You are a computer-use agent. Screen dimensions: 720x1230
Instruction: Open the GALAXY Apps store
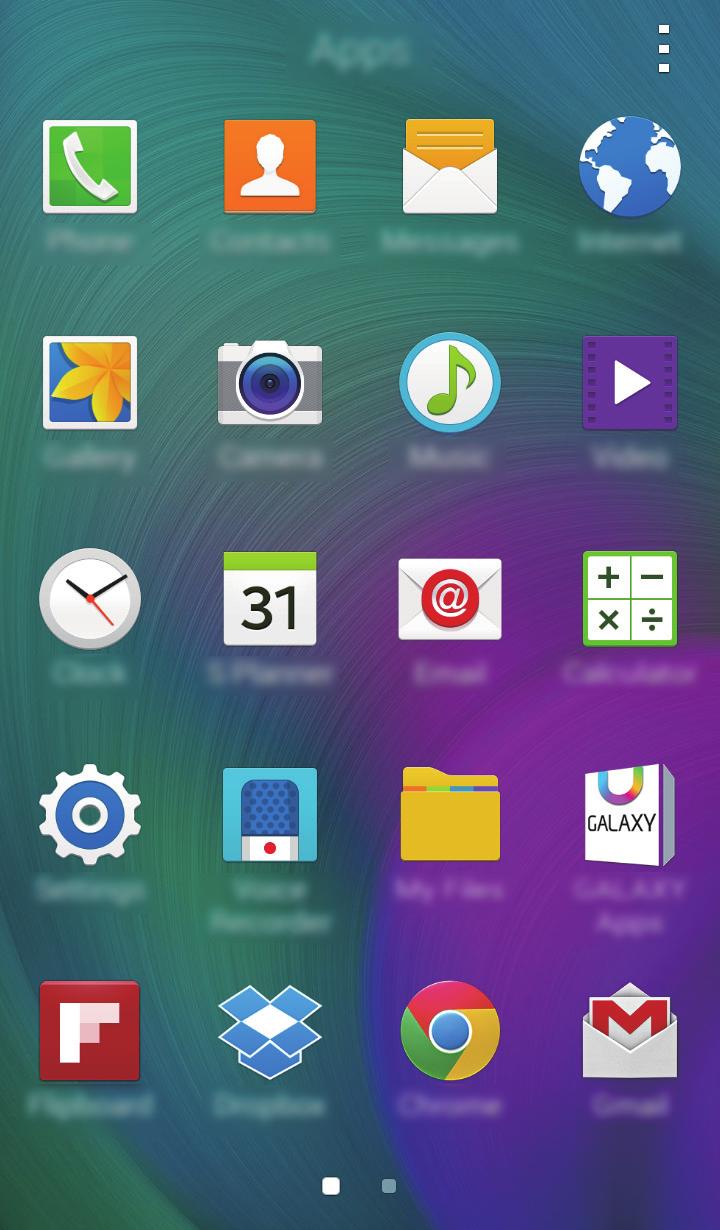click(x=630, y=814)
